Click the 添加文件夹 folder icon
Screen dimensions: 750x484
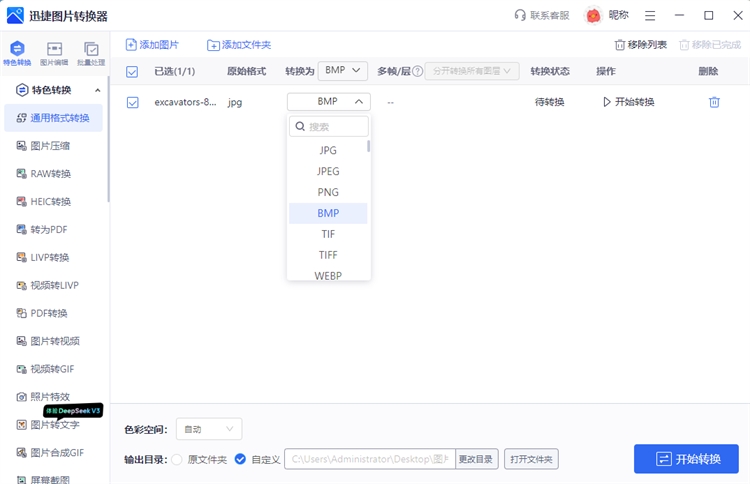[213, 45]
